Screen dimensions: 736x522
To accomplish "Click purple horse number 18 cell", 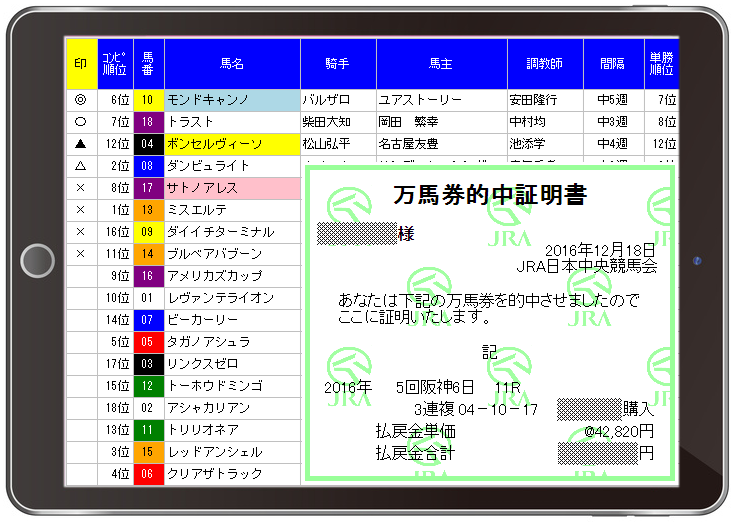I will click(x=149, y=122).
